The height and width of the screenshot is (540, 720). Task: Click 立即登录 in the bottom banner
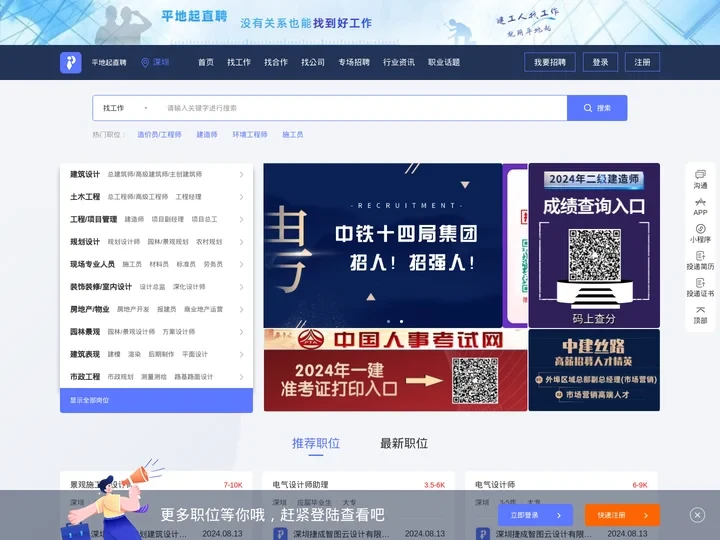pos(535,515)
